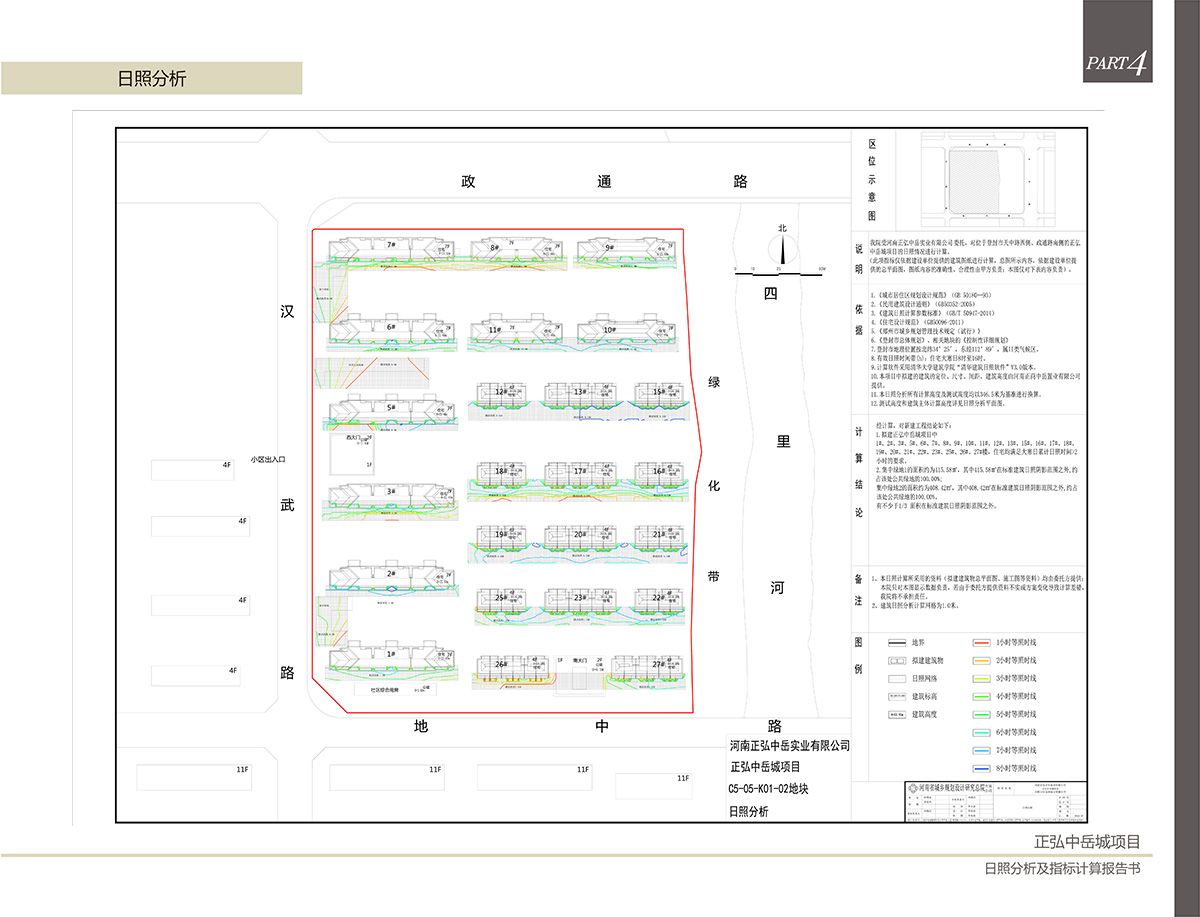Click the 西大门 west gate building
The height and width of the screenshot is (917, 1200).
tap(352, 452)
